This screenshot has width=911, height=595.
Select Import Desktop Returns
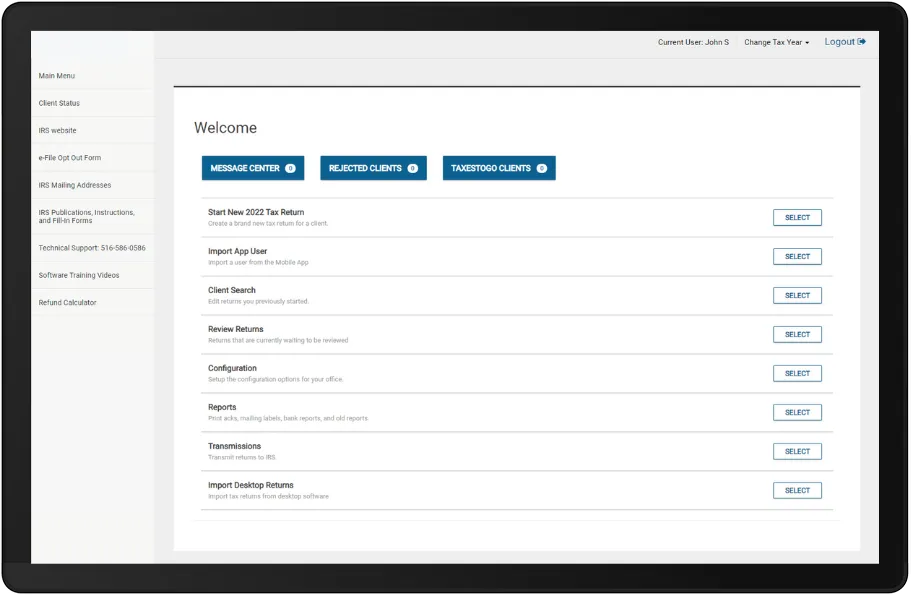pos(797,490)
